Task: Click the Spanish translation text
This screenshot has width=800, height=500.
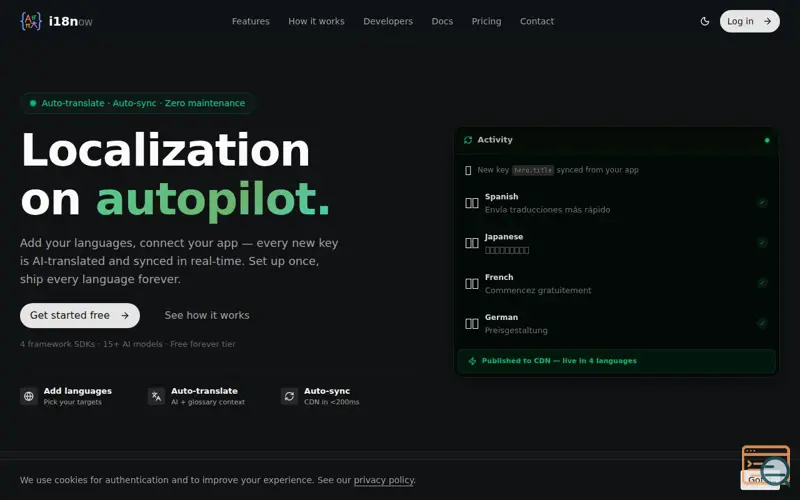Action: 547,210
